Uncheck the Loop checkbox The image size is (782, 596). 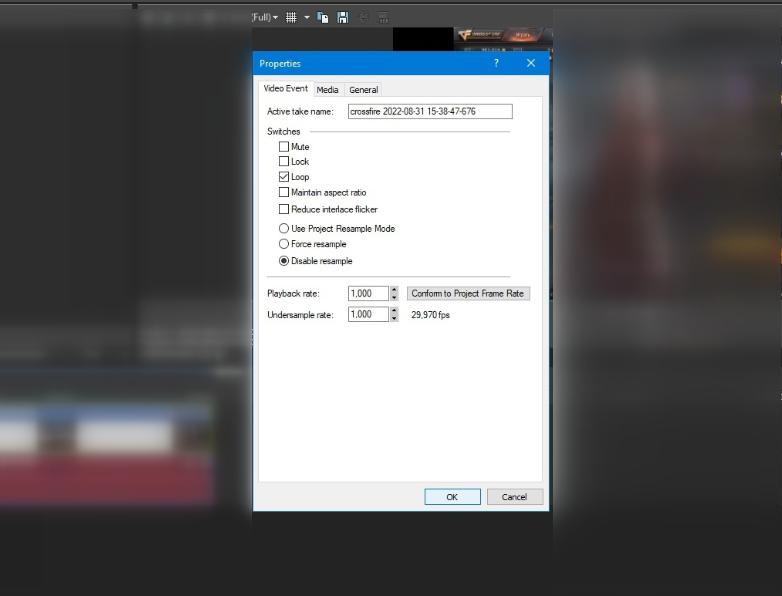284,177
